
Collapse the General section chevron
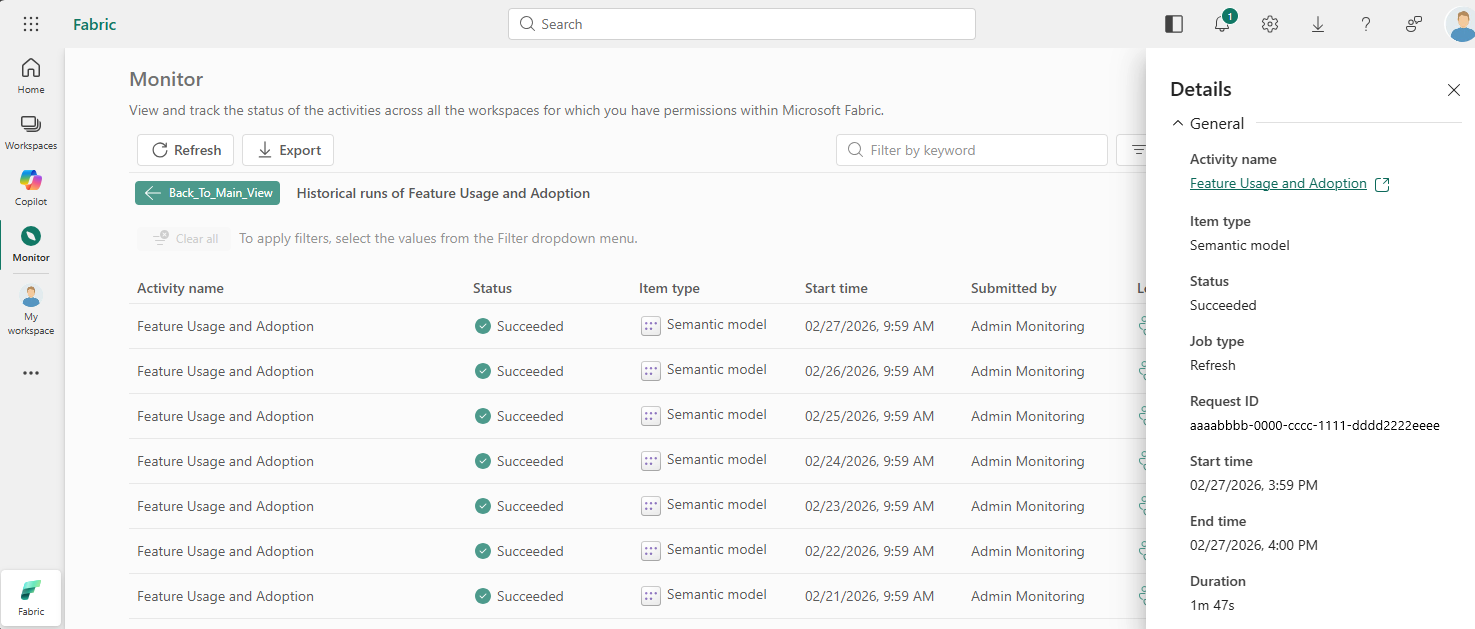pos(1177,124)
